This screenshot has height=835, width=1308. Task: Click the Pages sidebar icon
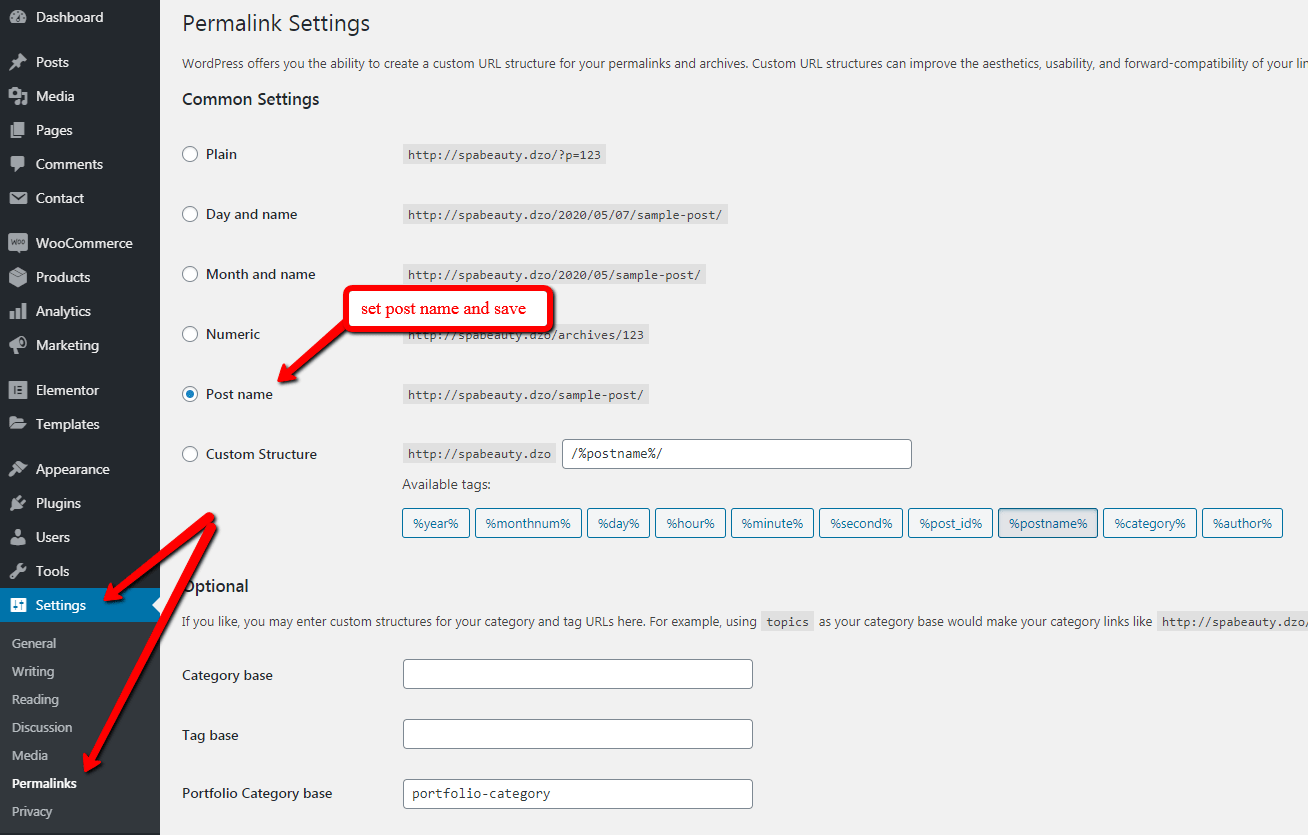pos(16,130)
